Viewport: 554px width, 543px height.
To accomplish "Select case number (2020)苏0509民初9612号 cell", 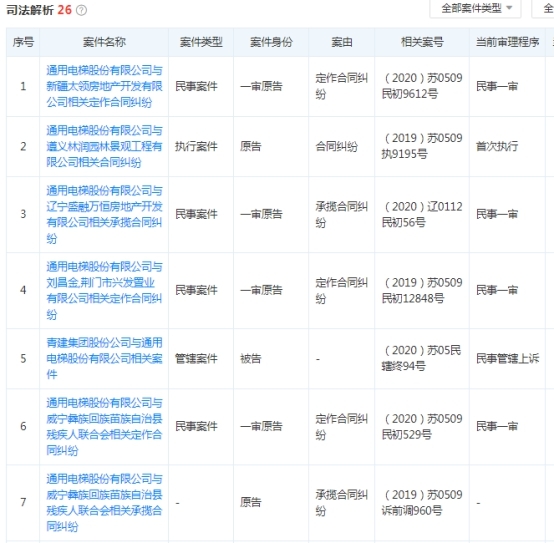I will (422, 86).
